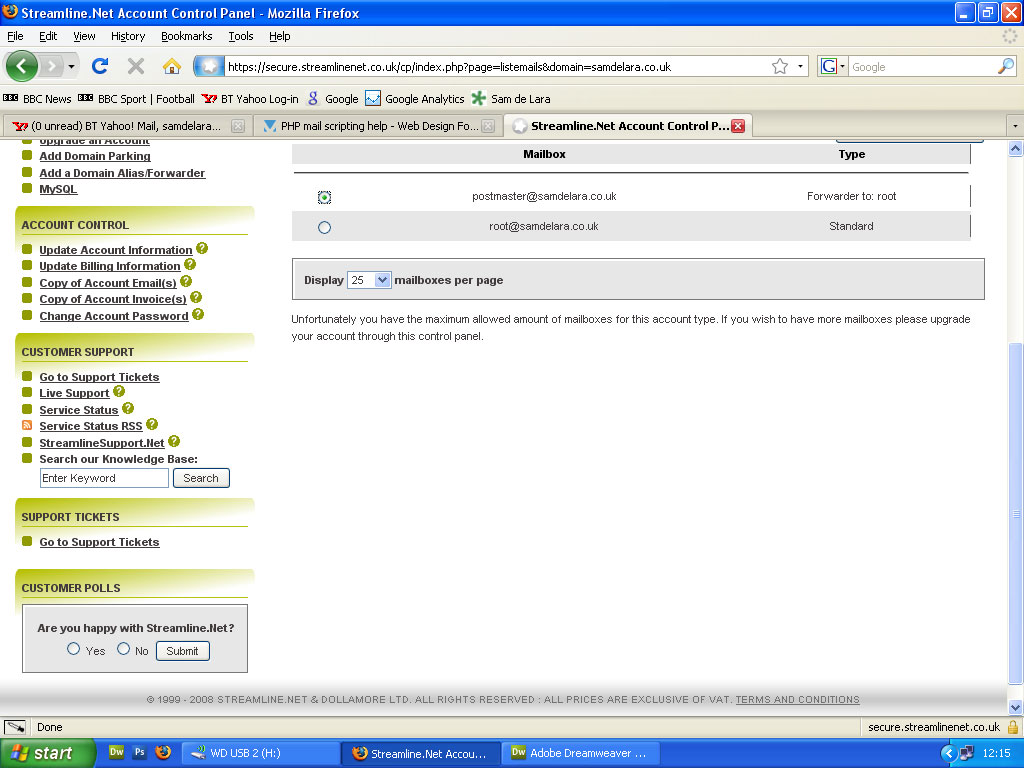Click help icon beside Copy of Account Invoice(s)
This screenshot has height=768, width=1024.
click(x=196, y=297)
